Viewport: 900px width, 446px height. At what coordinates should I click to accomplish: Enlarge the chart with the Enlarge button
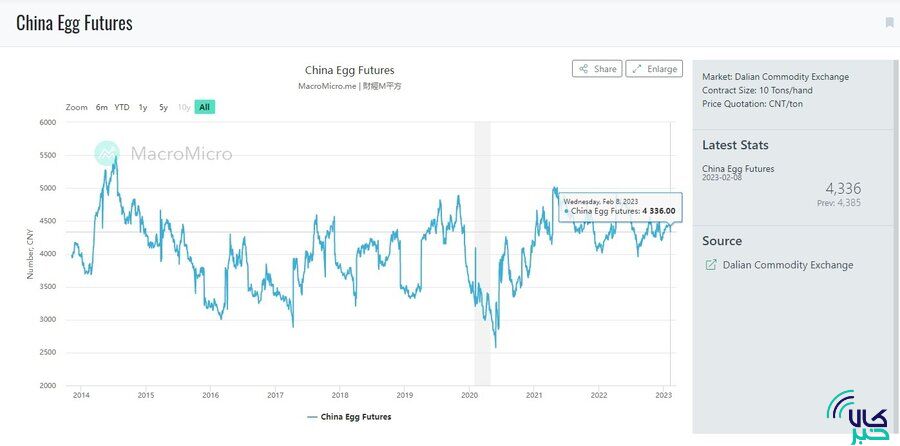click(654, 69)
